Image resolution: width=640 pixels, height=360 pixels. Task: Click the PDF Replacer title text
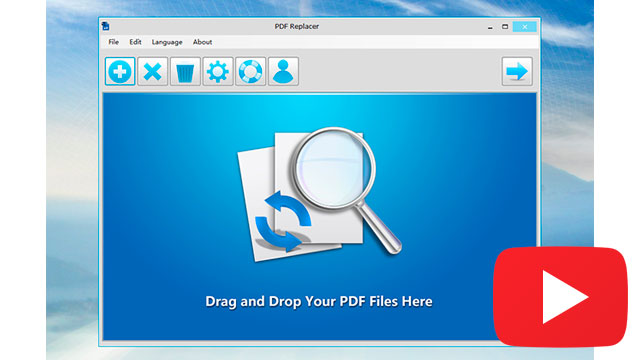pos(297,26)
